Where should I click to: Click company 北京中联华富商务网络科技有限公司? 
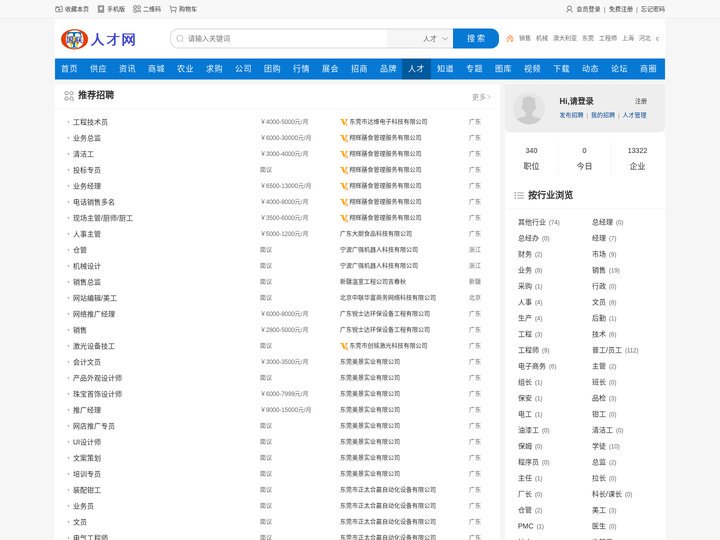388,298
